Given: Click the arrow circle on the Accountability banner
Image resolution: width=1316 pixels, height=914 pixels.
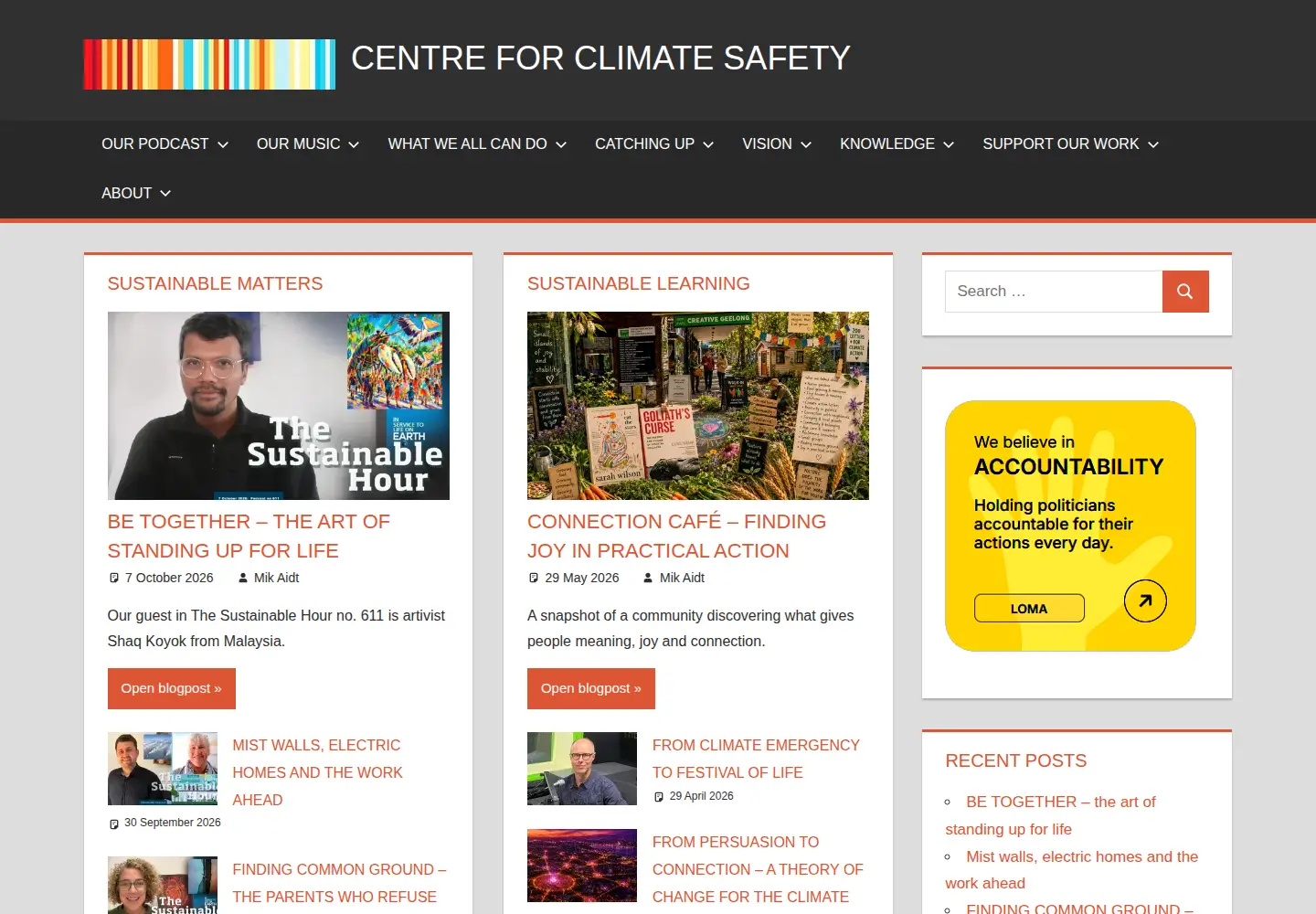Looking at the screenshot, I should tap(1145, 600).
